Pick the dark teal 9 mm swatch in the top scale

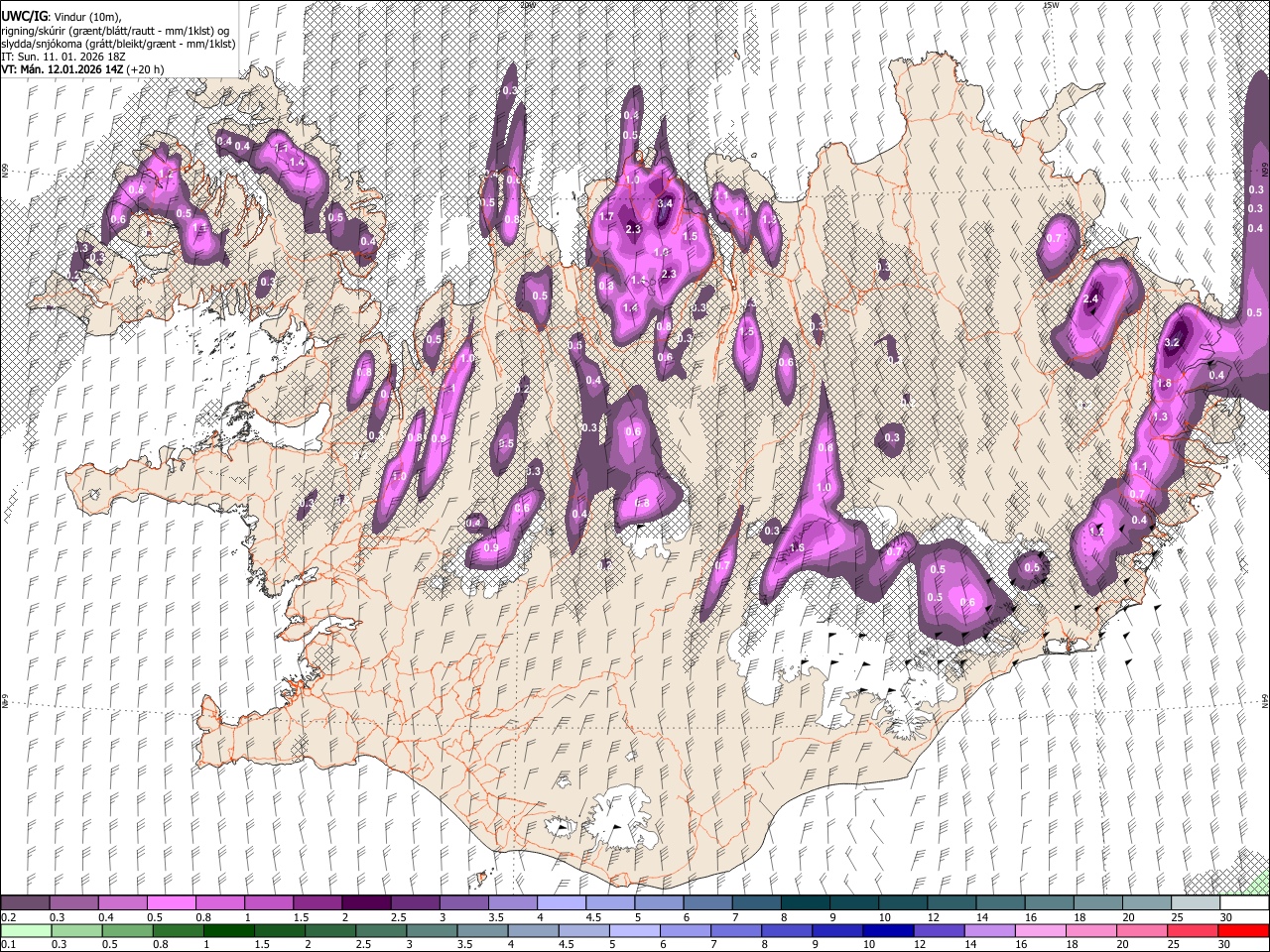coord(854,903)
